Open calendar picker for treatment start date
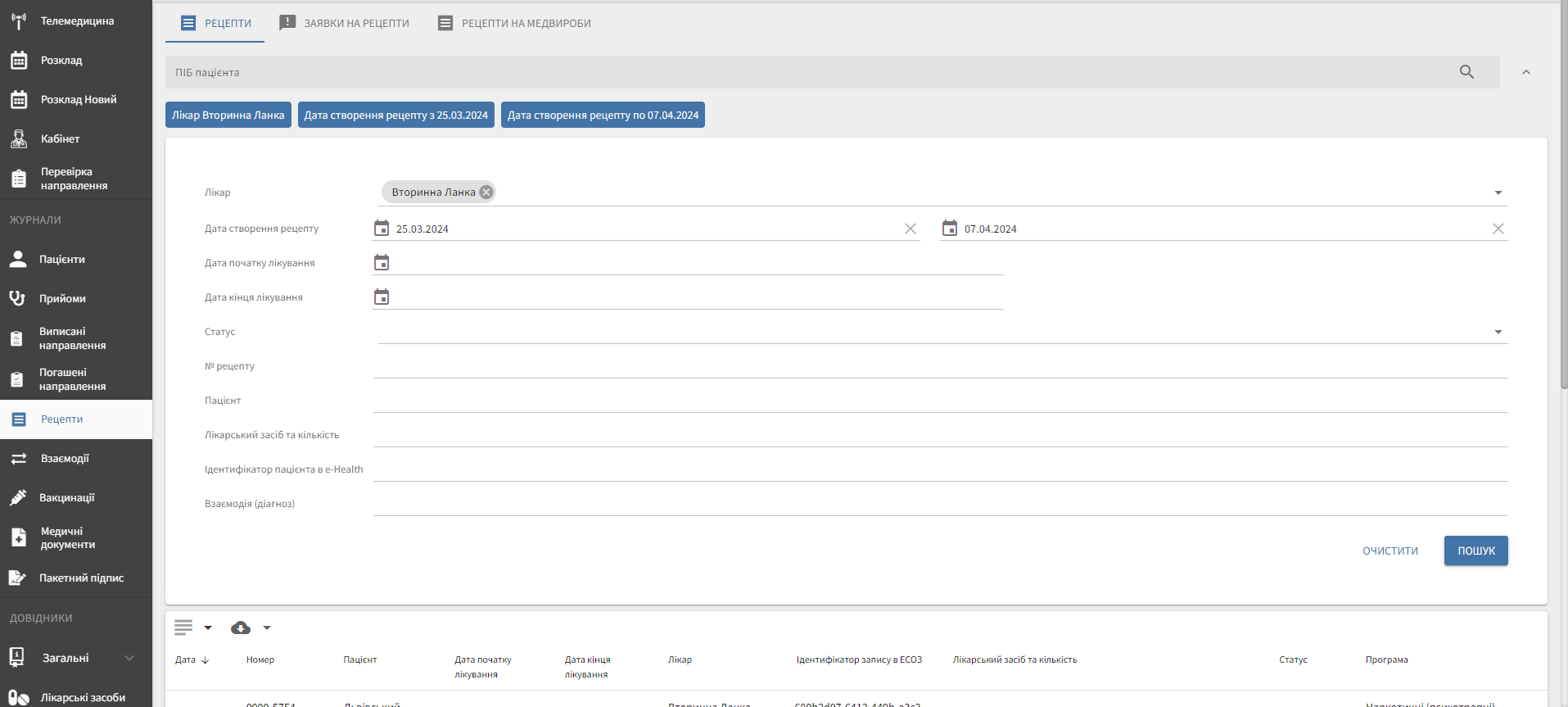Image resolution: width=1568 pixels, height=707 pixels. pos(382,263)
